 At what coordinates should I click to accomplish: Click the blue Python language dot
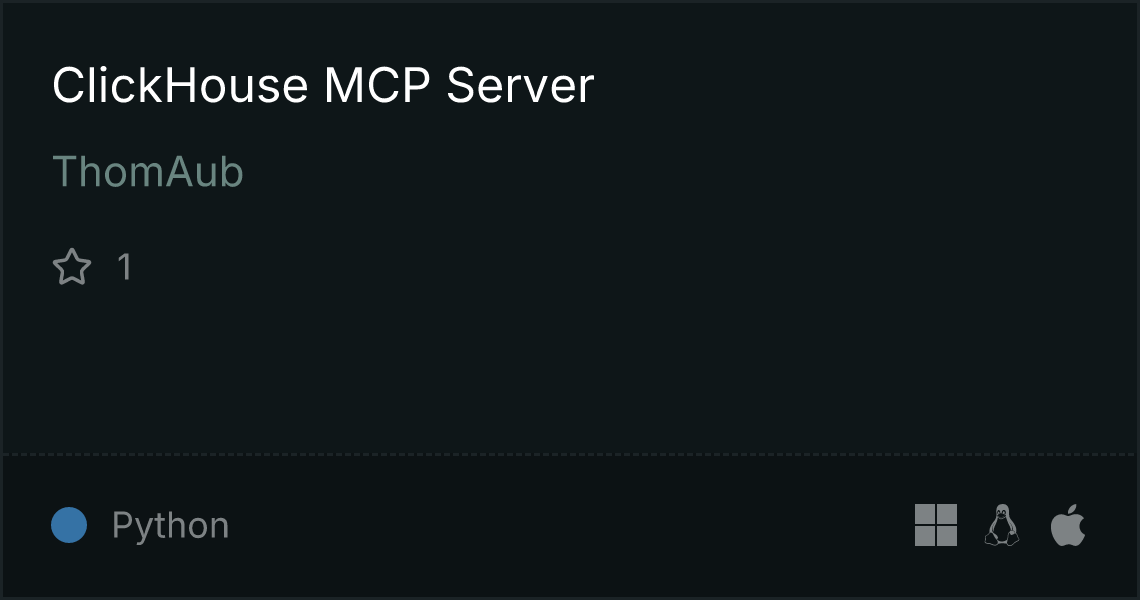coord(69,525)
